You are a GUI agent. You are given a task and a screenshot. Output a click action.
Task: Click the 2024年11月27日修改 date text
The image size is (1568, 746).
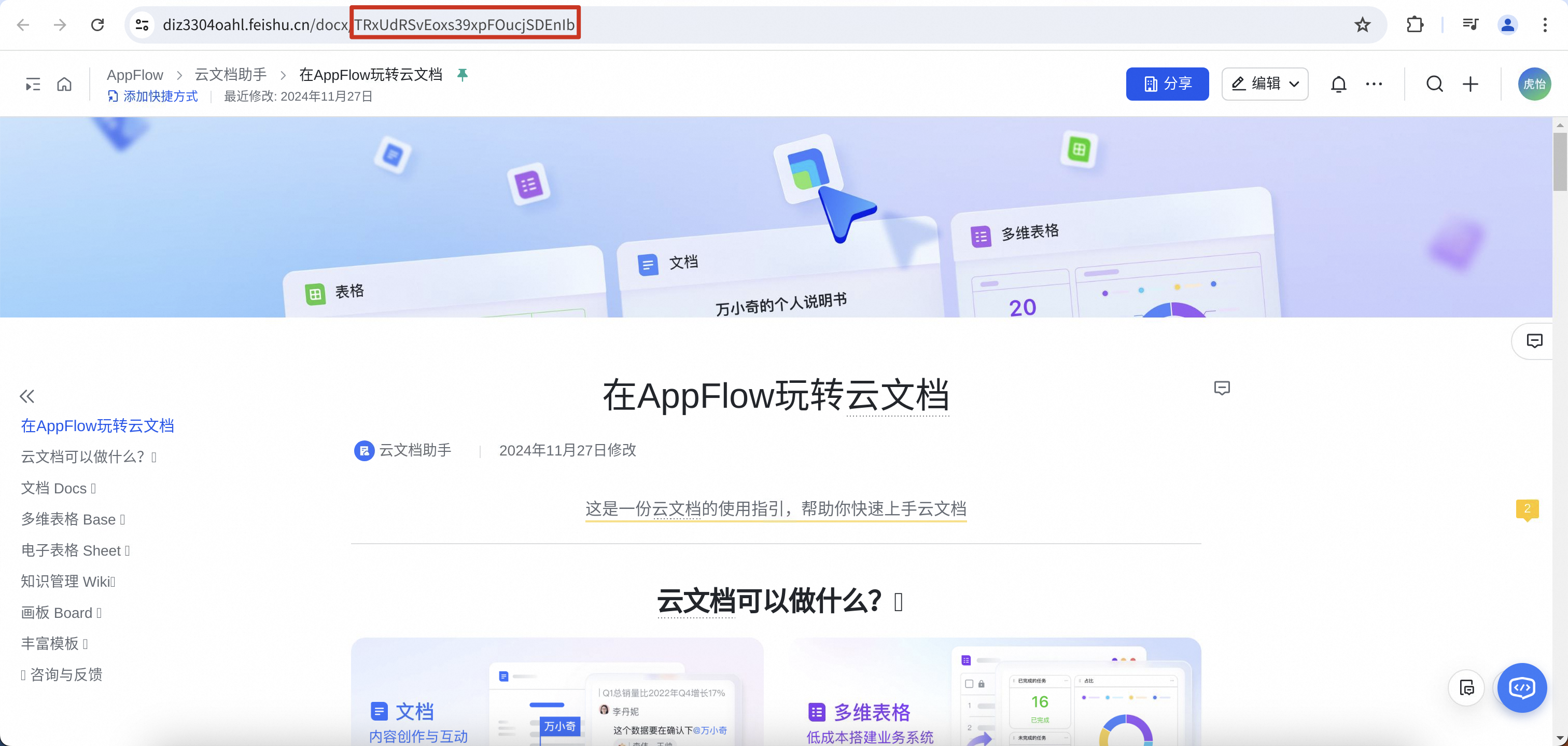click(x=567, y=450)
